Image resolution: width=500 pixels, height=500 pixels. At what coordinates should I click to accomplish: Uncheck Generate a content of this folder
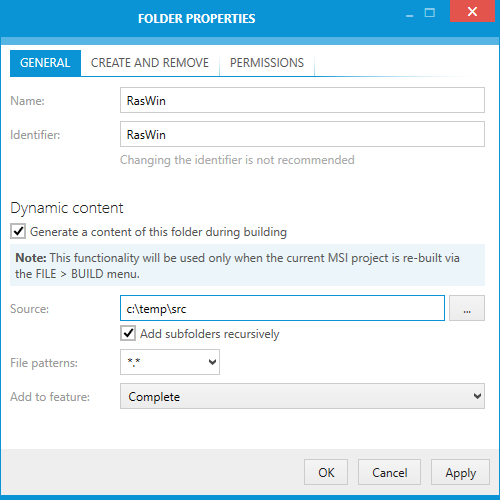click(18, 231)
